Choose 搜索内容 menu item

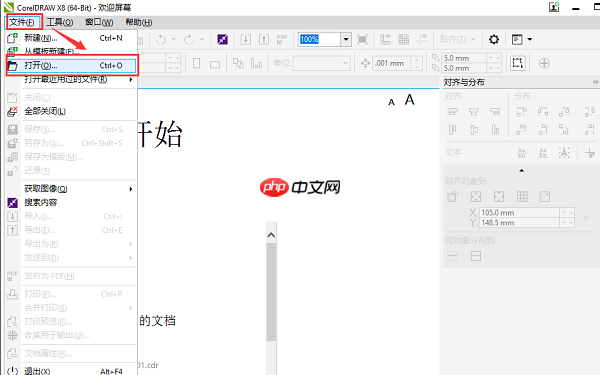pyautogui.click(x=72, y=202)
